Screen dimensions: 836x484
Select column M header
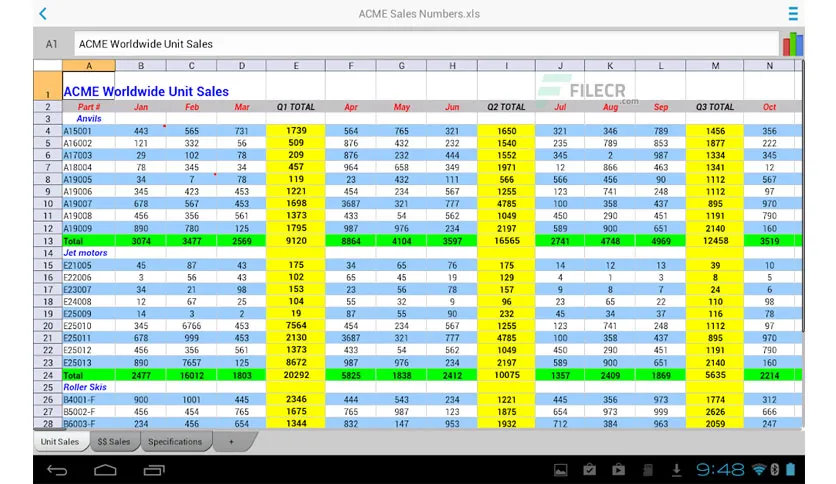pos(715,66)
